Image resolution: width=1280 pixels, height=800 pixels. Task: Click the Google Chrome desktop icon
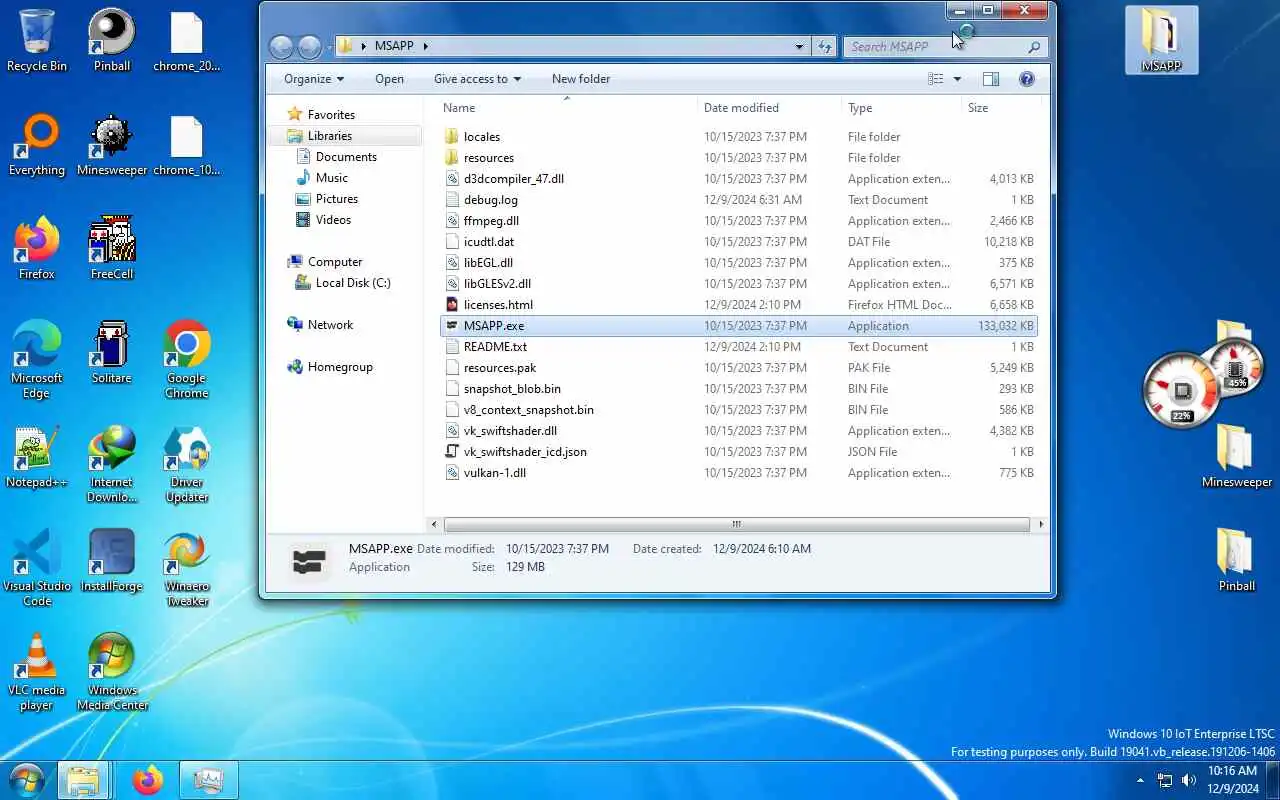(x=187, y=360)
